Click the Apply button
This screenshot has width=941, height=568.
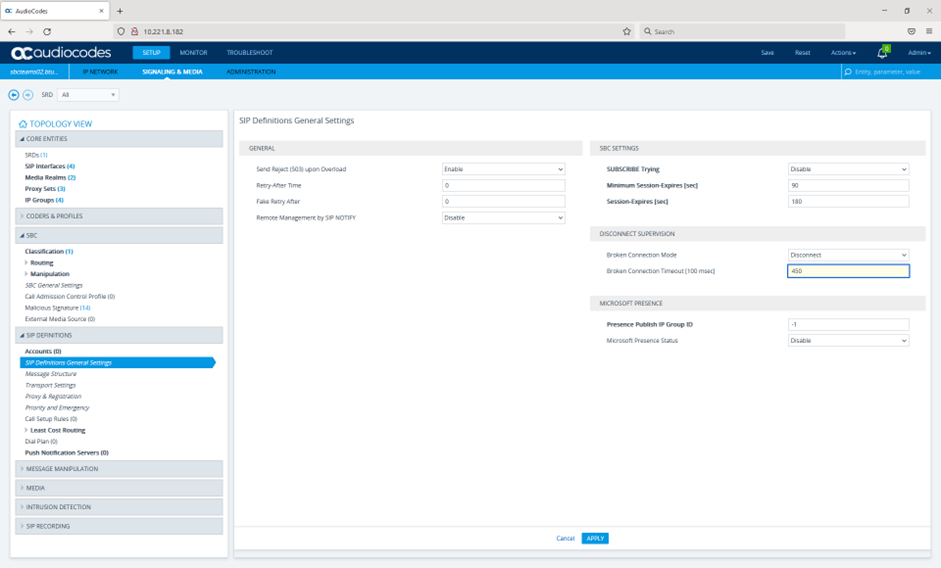click(595, 539)
